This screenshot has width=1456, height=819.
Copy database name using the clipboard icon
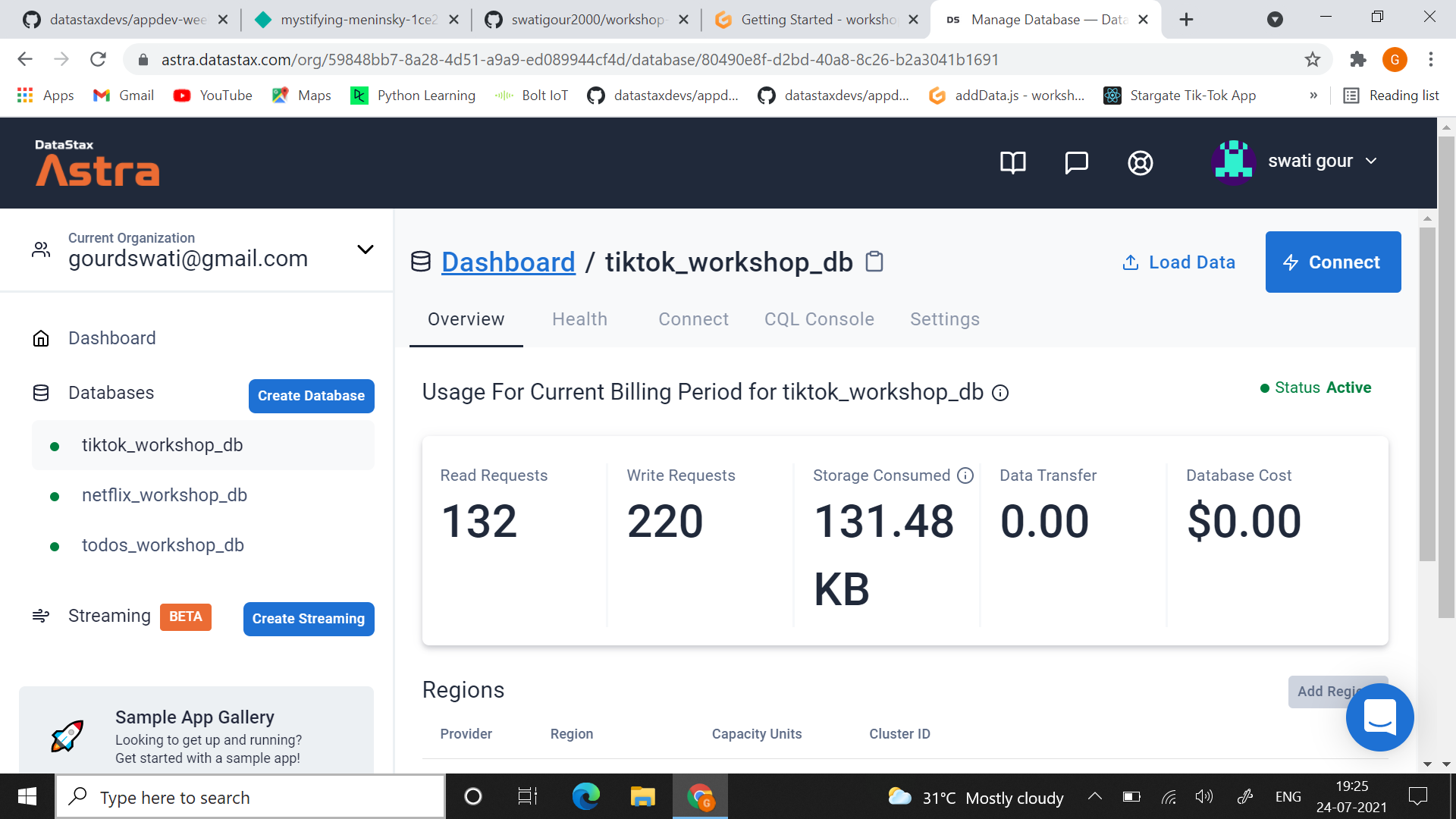(874, 262)
